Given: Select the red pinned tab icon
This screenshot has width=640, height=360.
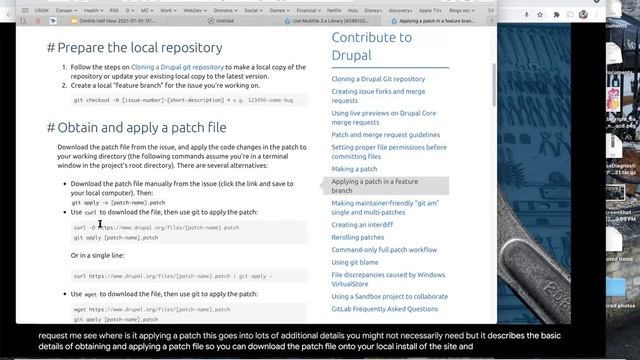Looking at the screenshot, I should pos(38,21).
